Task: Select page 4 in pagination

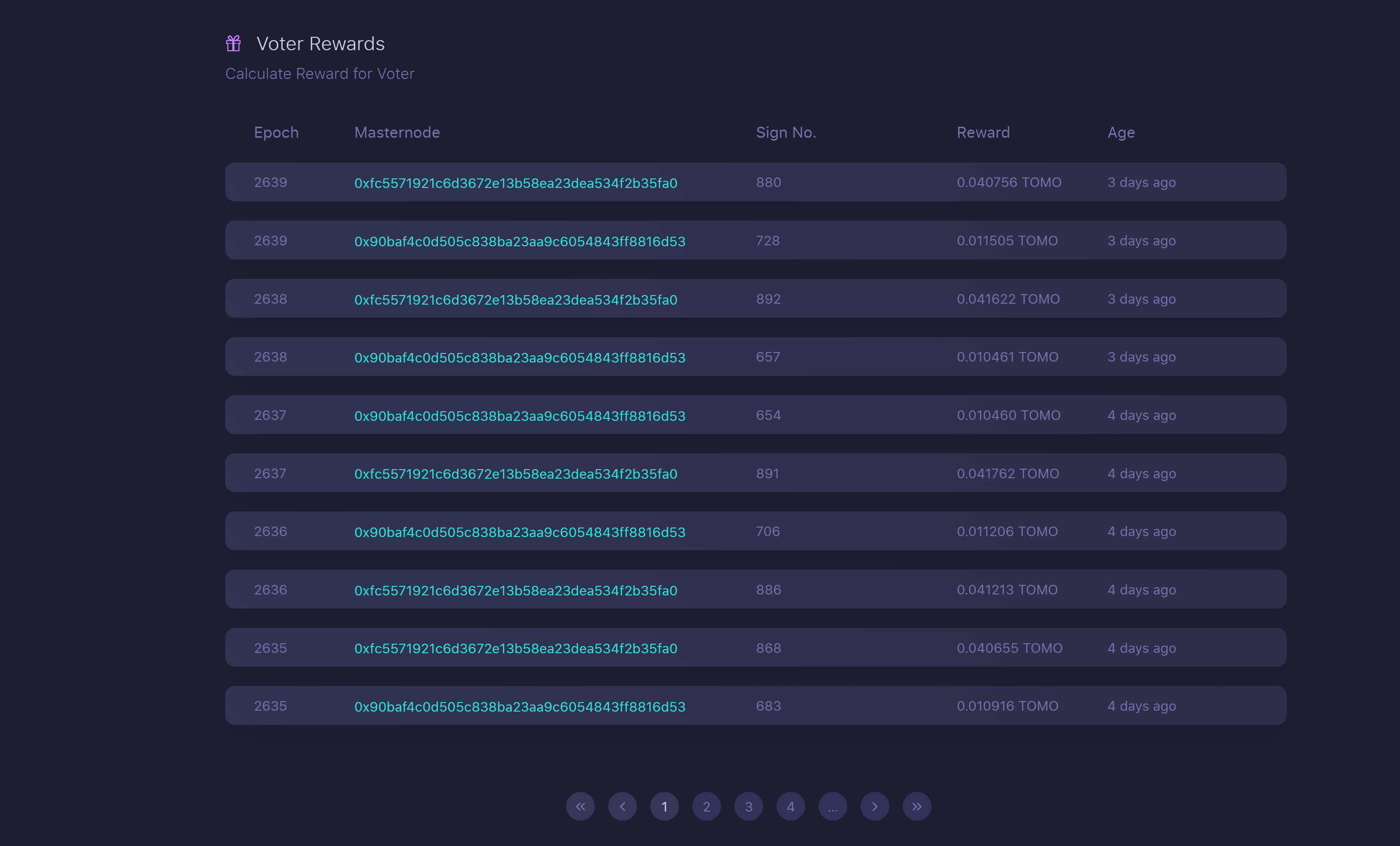Action: [790, 806]
